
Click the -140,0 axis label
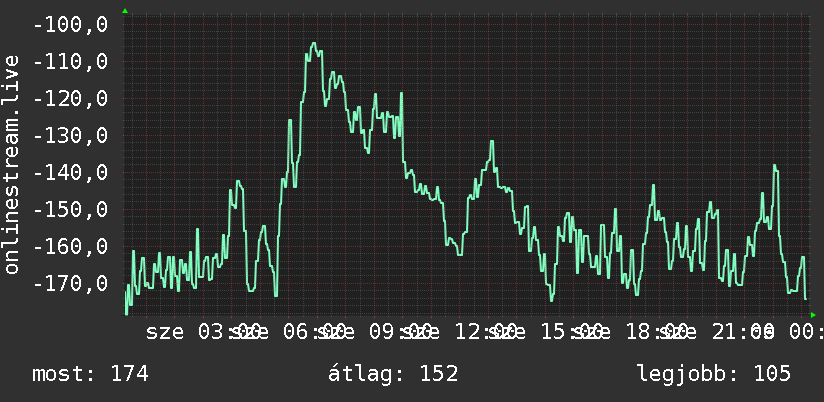coord(70,173)
